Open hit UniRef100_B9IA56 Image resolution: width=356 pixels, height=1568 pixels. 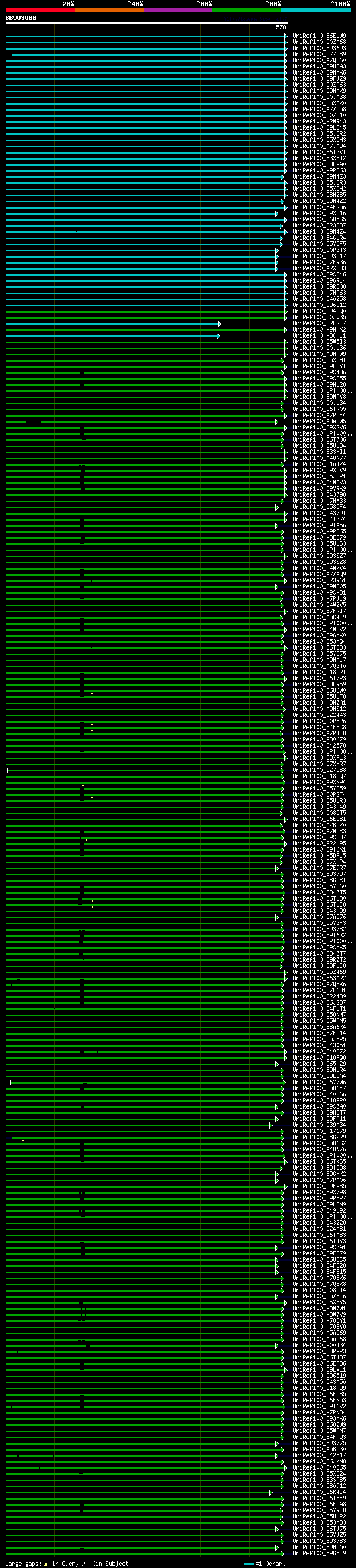[319, 525]
